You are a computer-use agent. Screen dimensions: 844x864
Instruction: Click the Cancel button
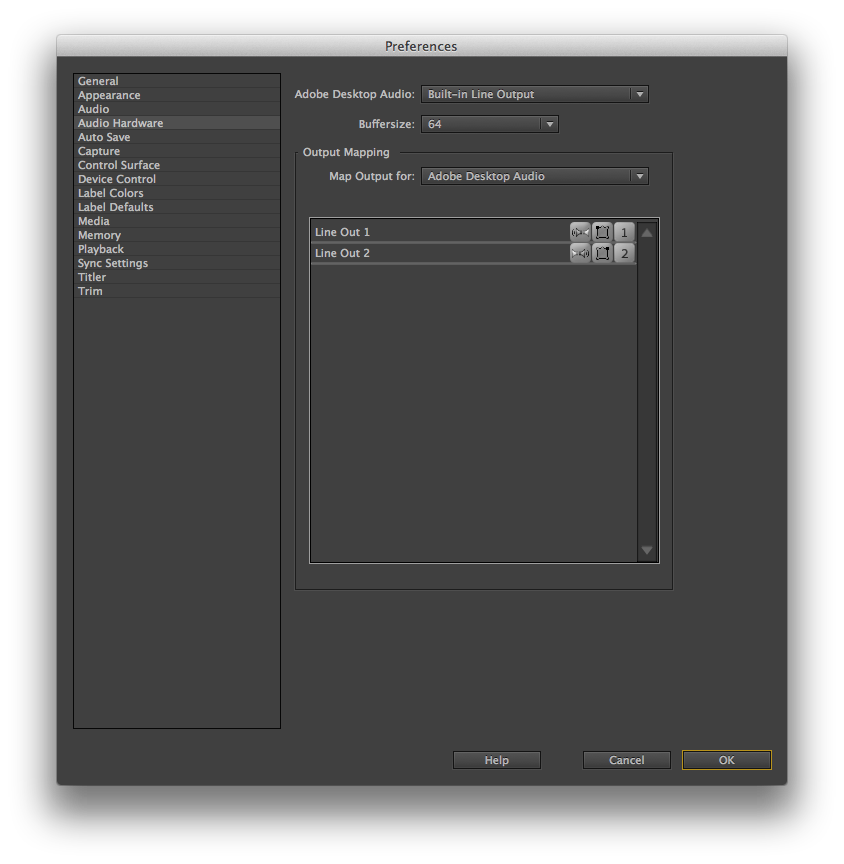(x=627, y=760)
